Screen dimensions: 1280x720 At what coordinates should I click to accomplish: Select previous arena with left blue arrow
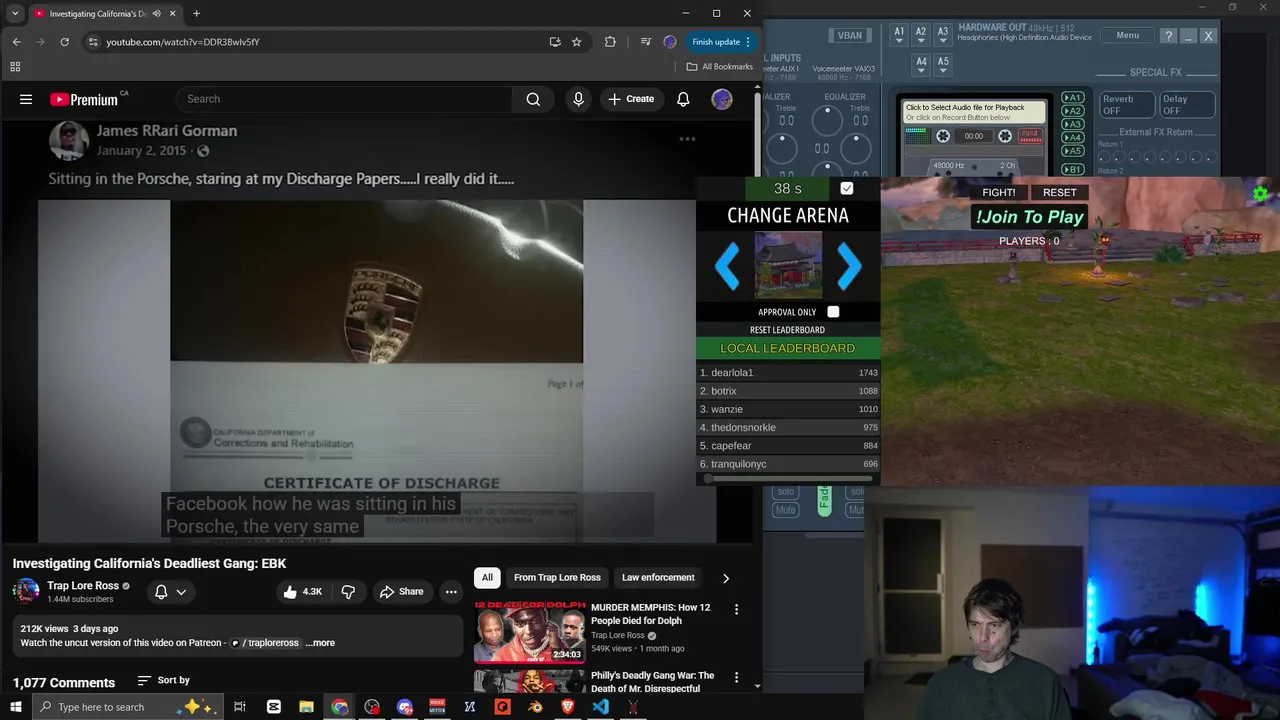click(727, 266)
